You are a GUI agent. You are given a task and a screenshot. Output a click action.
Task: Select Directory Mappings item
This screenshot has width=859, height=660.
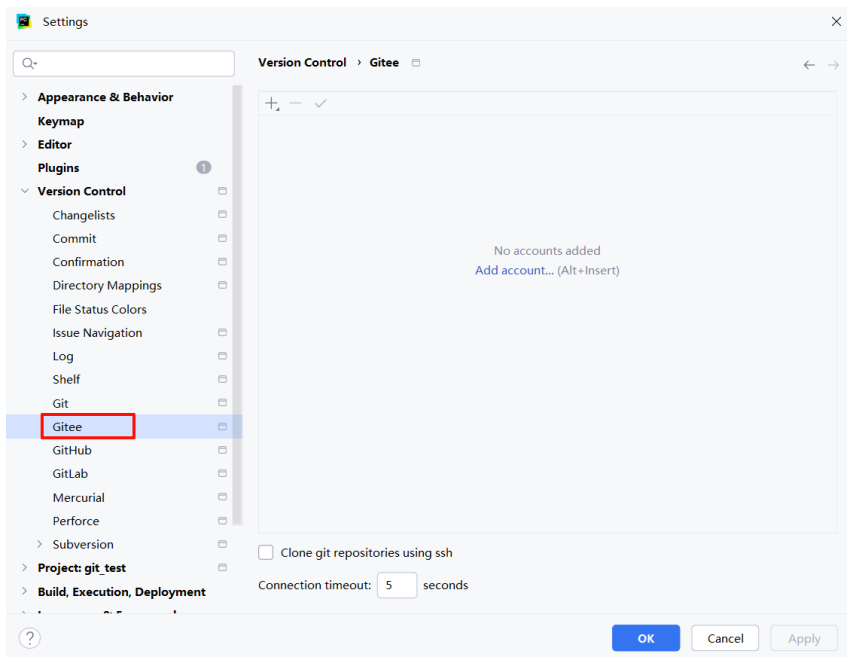pyautogui.click(x=107, y=286)
